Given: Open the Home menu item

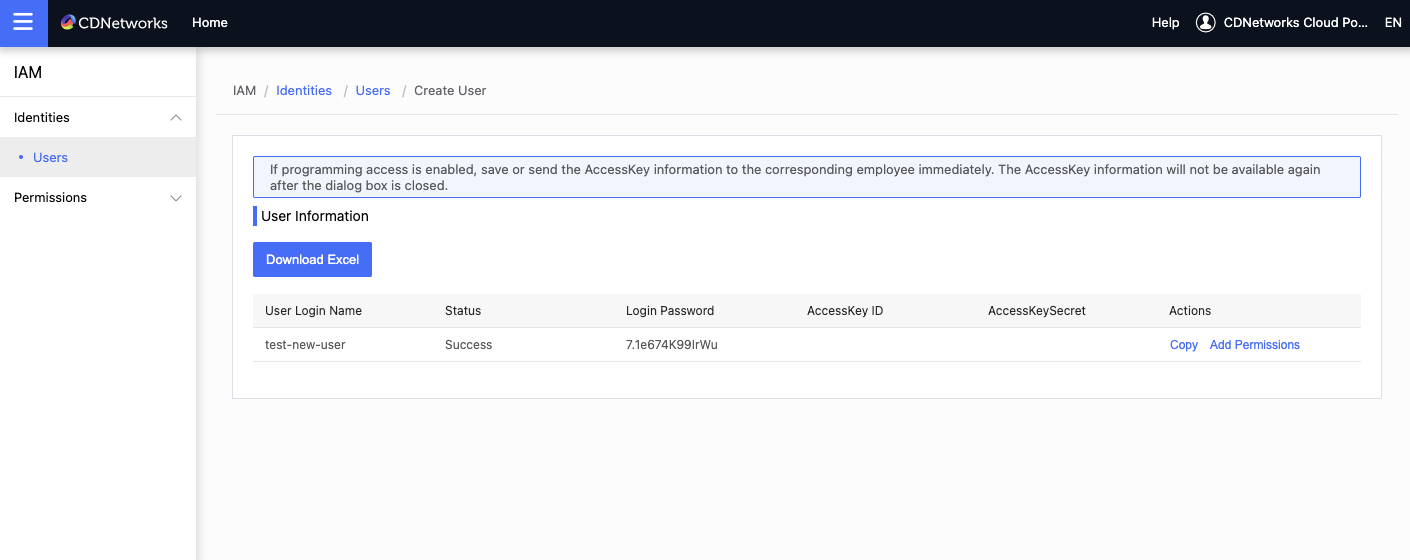Looking at the screenshot, I should pyautogui.click(x=210, y=22).
